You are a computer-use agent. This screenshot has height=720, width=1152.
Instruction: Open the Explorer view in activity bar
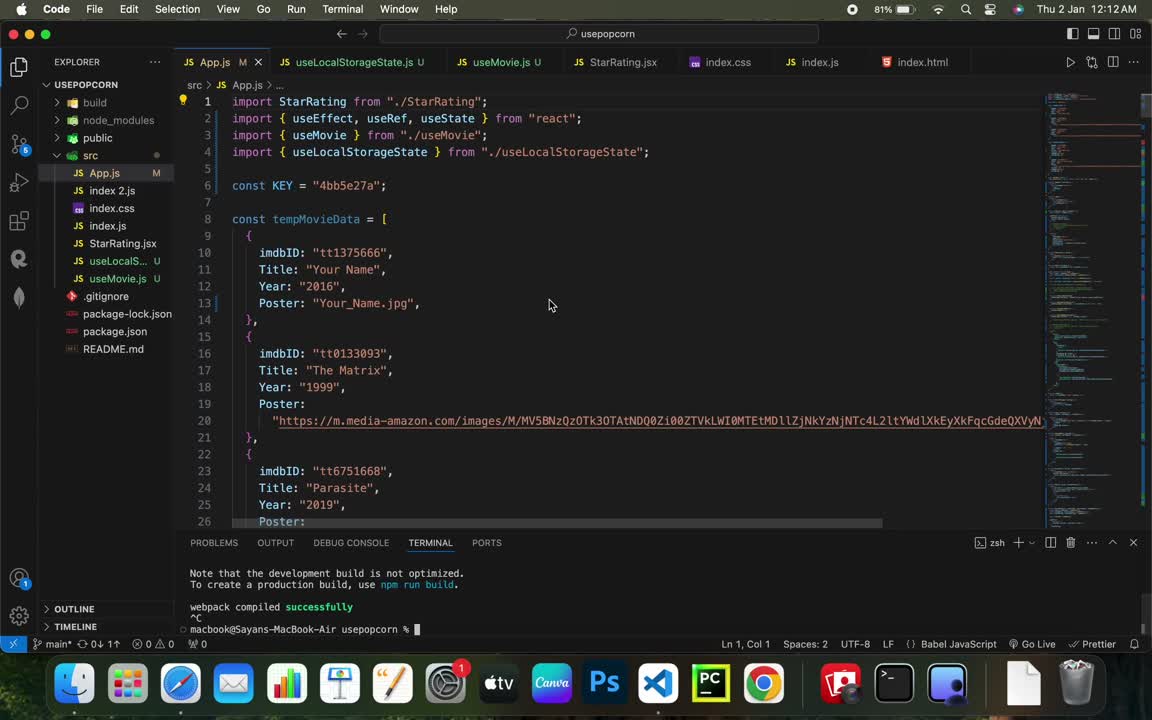tap(19, 67)
